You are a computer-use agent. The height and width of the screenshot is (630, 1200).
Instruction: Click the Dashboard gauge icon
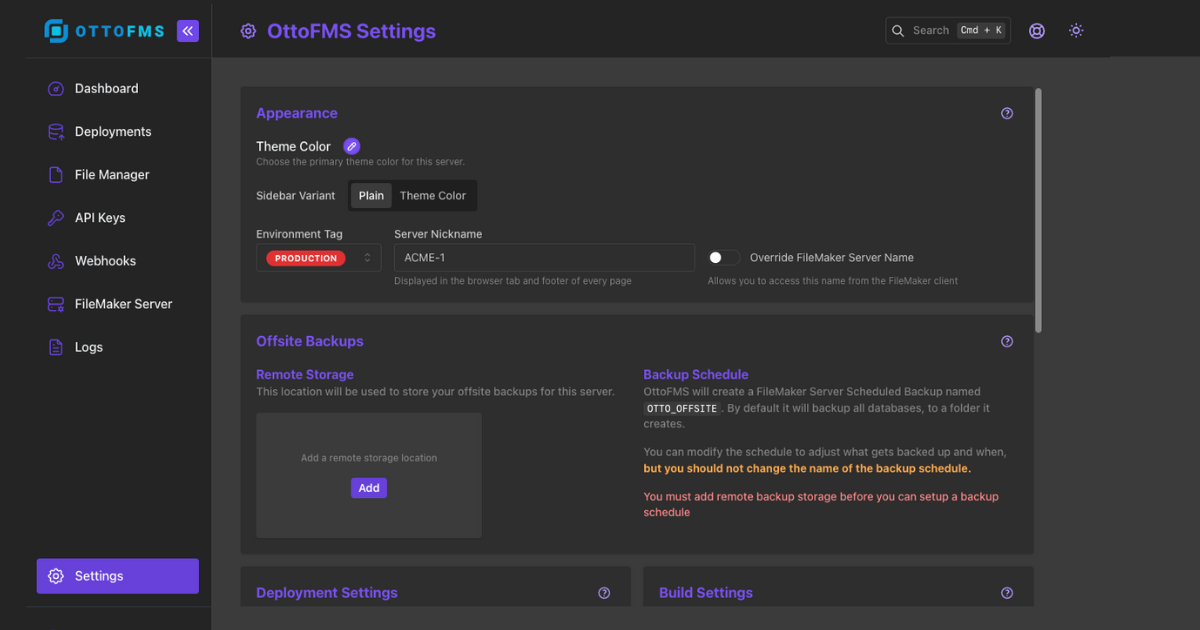click(56, 89)
